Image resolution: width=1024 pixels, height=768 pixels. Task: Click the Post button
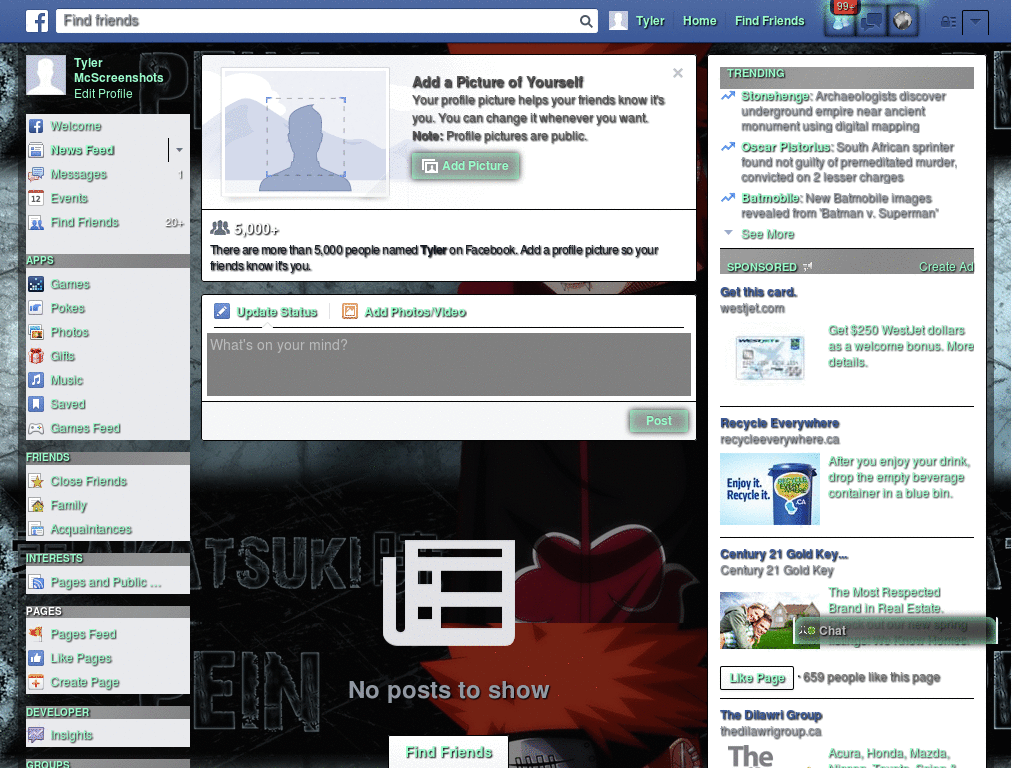659,421
